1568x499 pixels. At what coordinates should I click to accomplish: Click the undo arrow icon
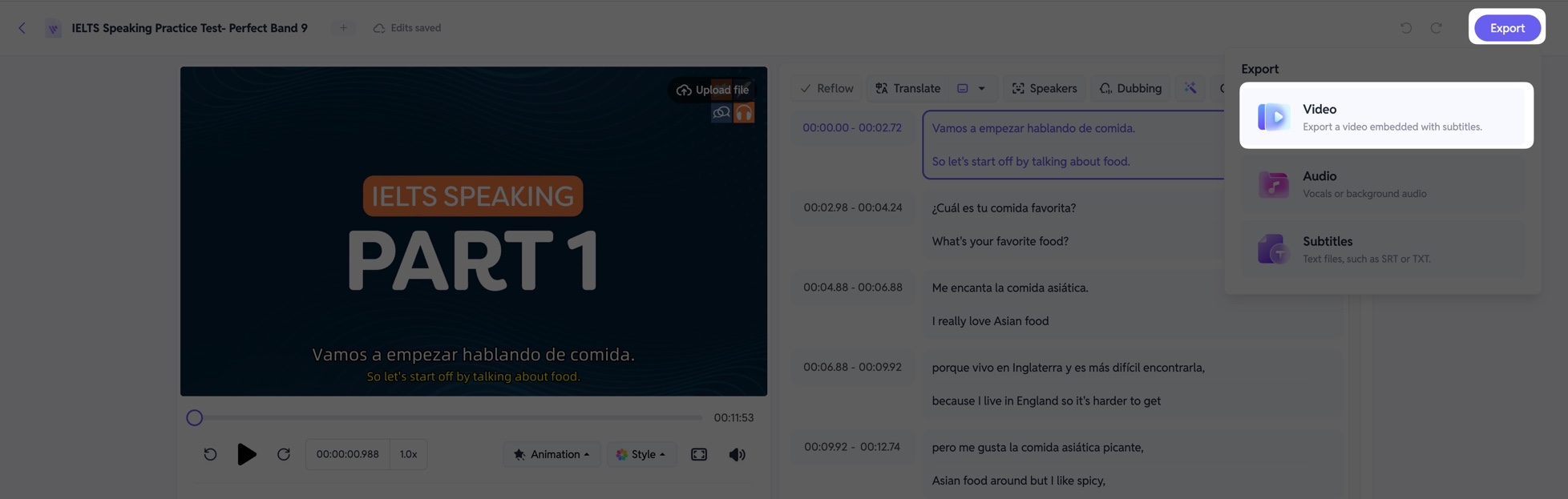click(x=1406, y=28)
